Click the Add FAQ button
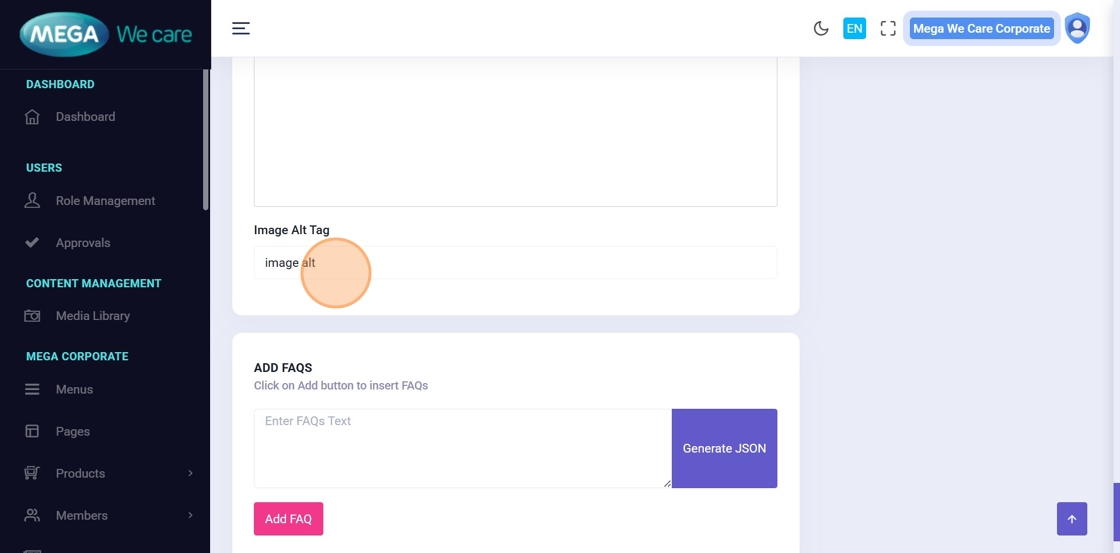The image size is (1120, 553). 288,519
